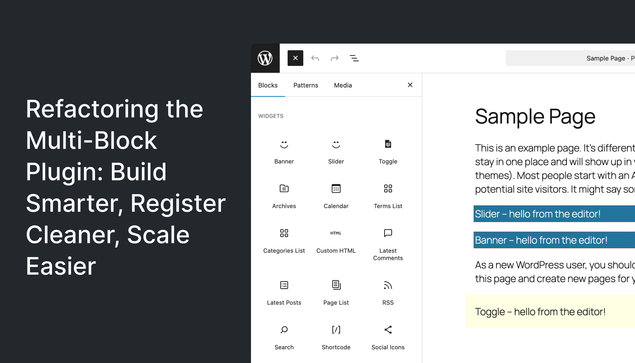Screen dimensions: 635x363
Task: Switch to the Media tab
Action: tap(343, 85)
